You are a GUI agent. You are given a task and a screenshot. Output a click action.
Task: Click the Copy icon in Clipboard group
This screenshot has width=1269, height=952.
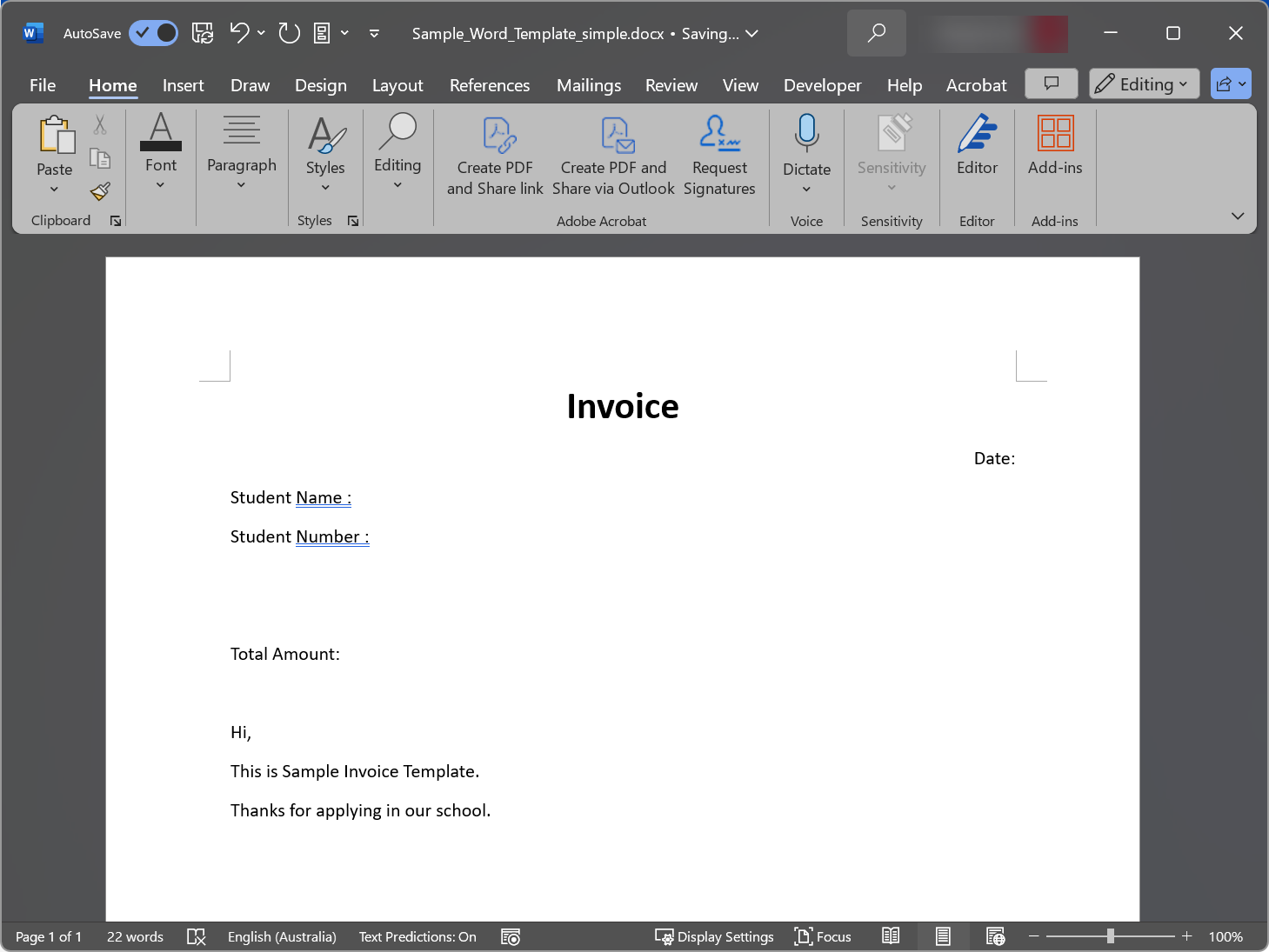(100, 158)
